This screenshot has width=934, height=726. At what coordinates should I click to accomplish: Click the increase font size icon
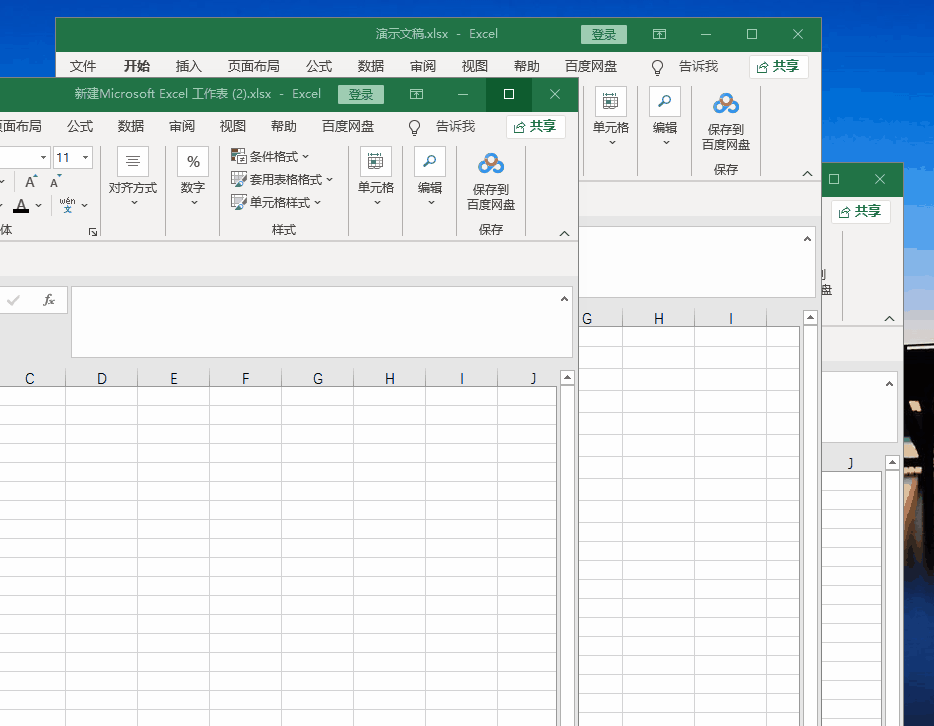coord(31,182)
